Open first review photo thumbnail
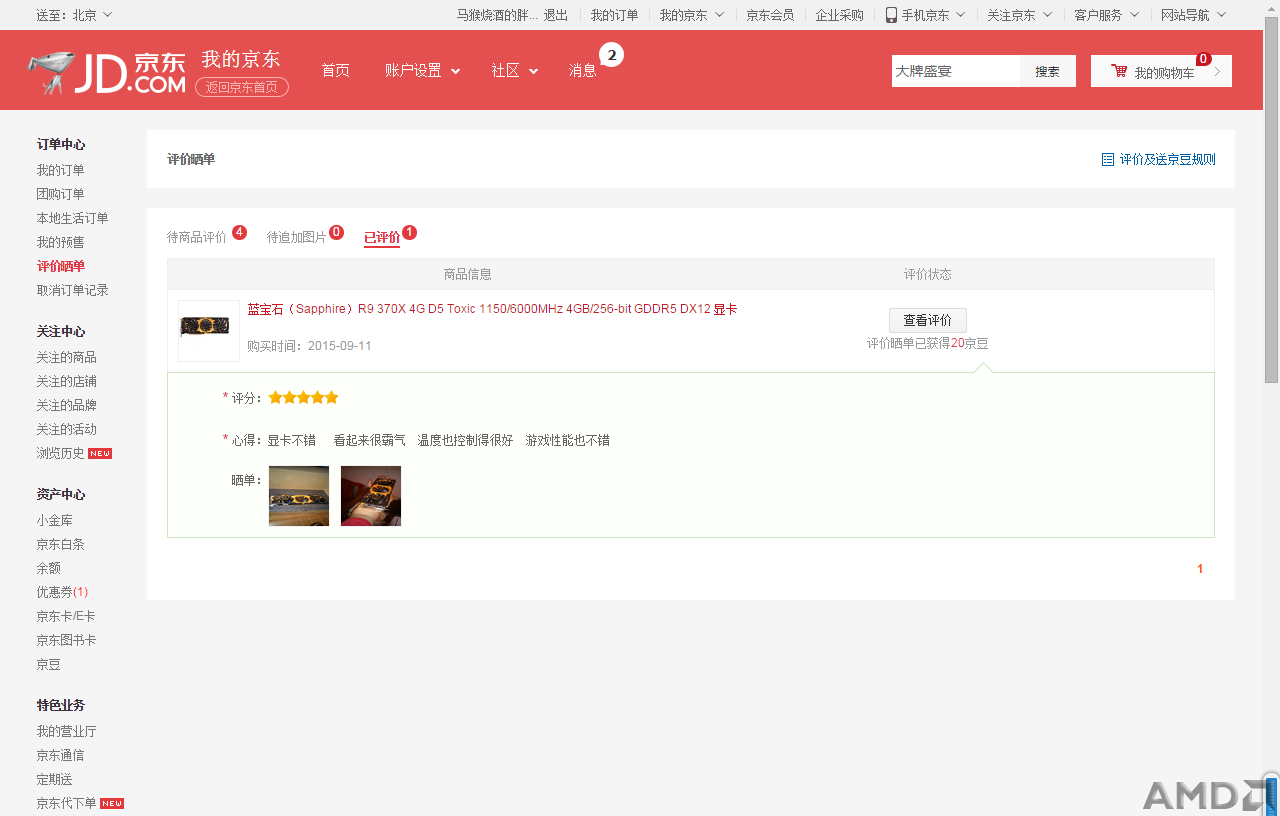Screen dimensions: 1280x816 (299, 496)
